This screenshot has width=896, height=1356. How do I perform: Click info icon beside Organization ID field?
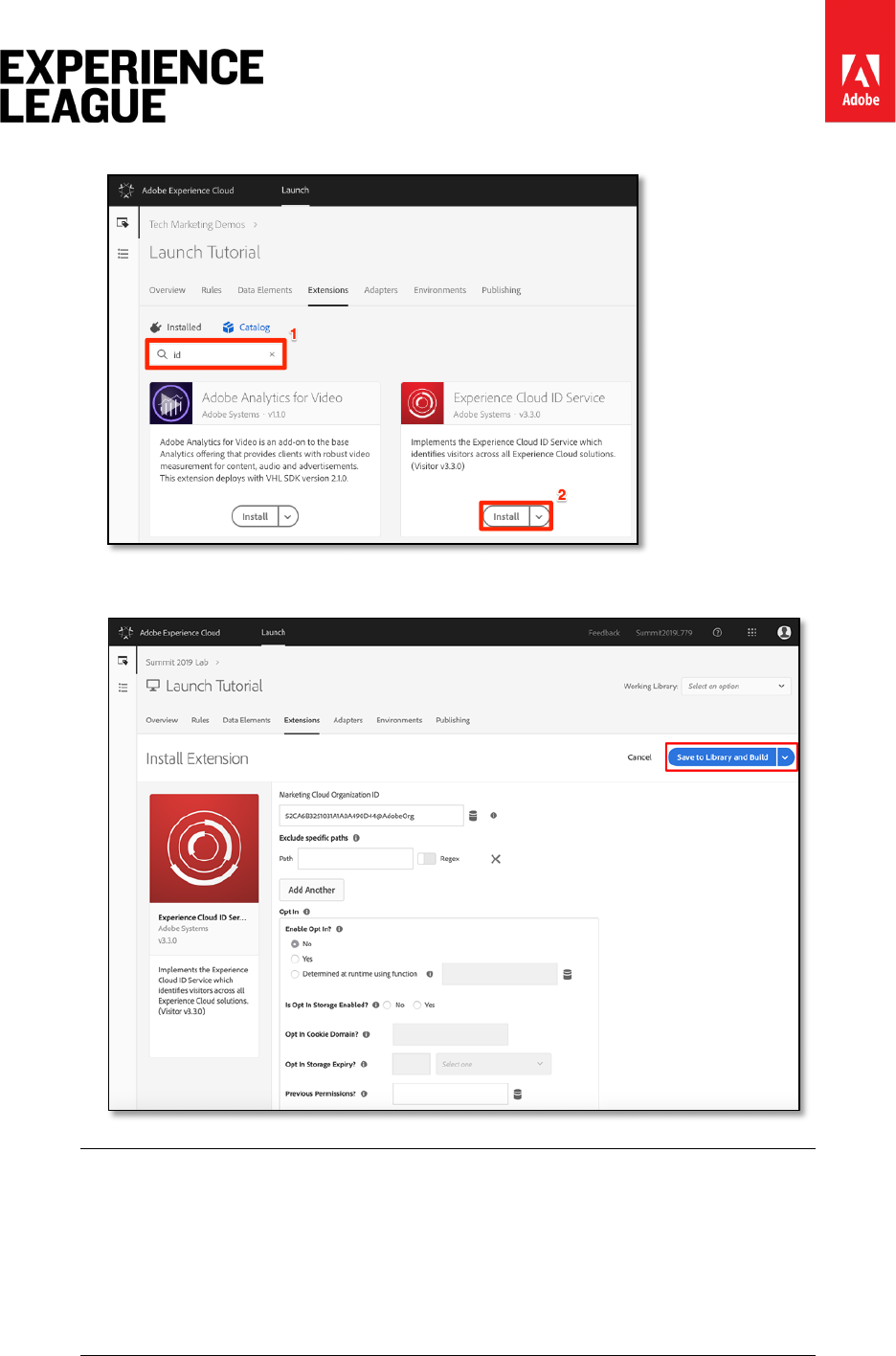[x=493, y=816]
